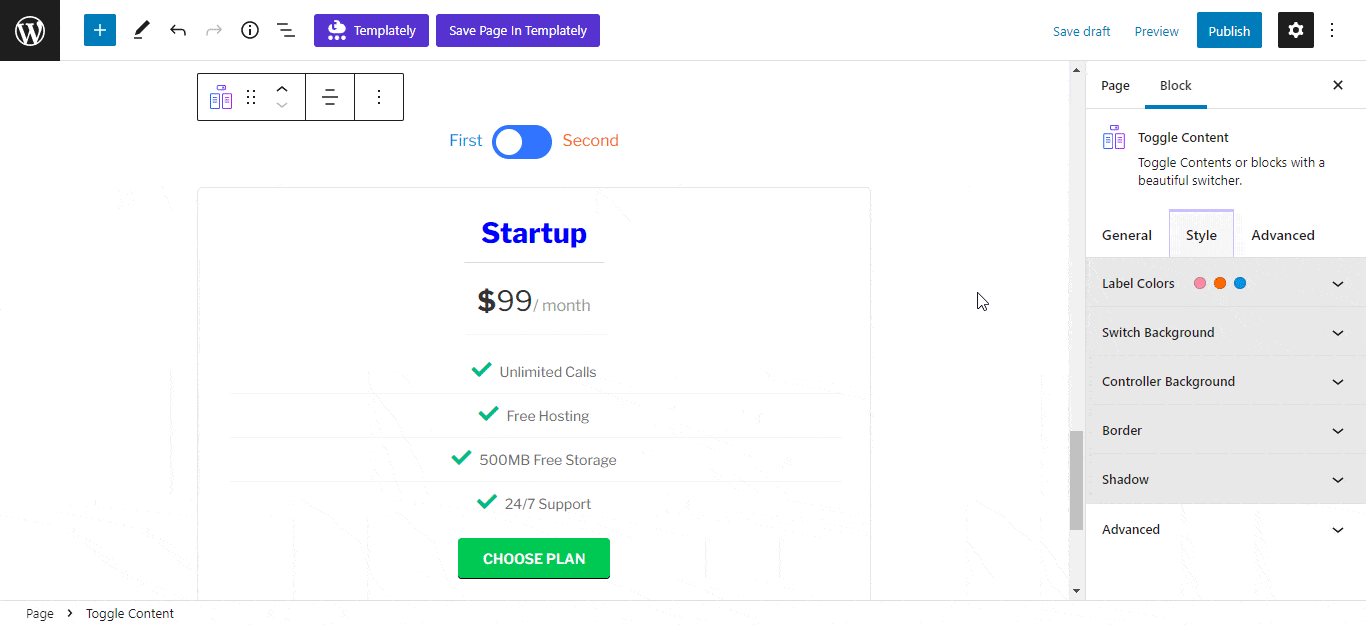Switch to the General tab
Image resolution: width=1366 pixels, height=625 pixels.
[x=1127, y=235]
